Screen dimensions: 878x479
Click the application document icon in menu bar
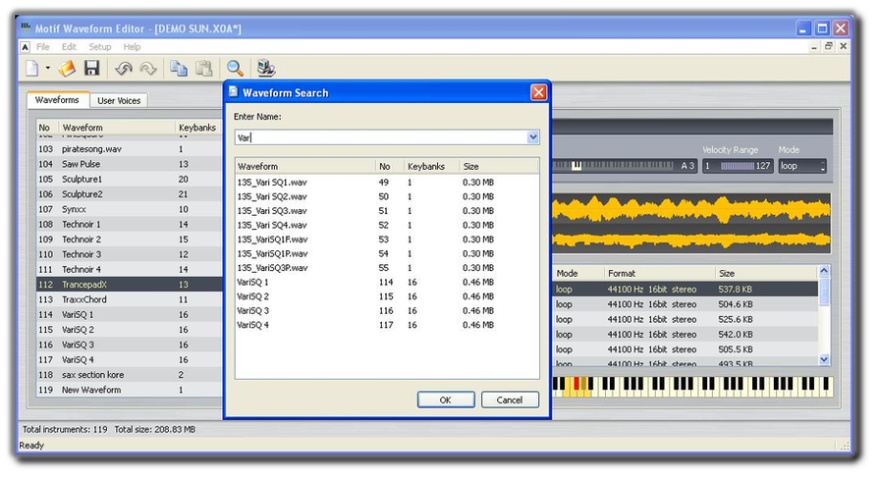click(x=25, y=47)
